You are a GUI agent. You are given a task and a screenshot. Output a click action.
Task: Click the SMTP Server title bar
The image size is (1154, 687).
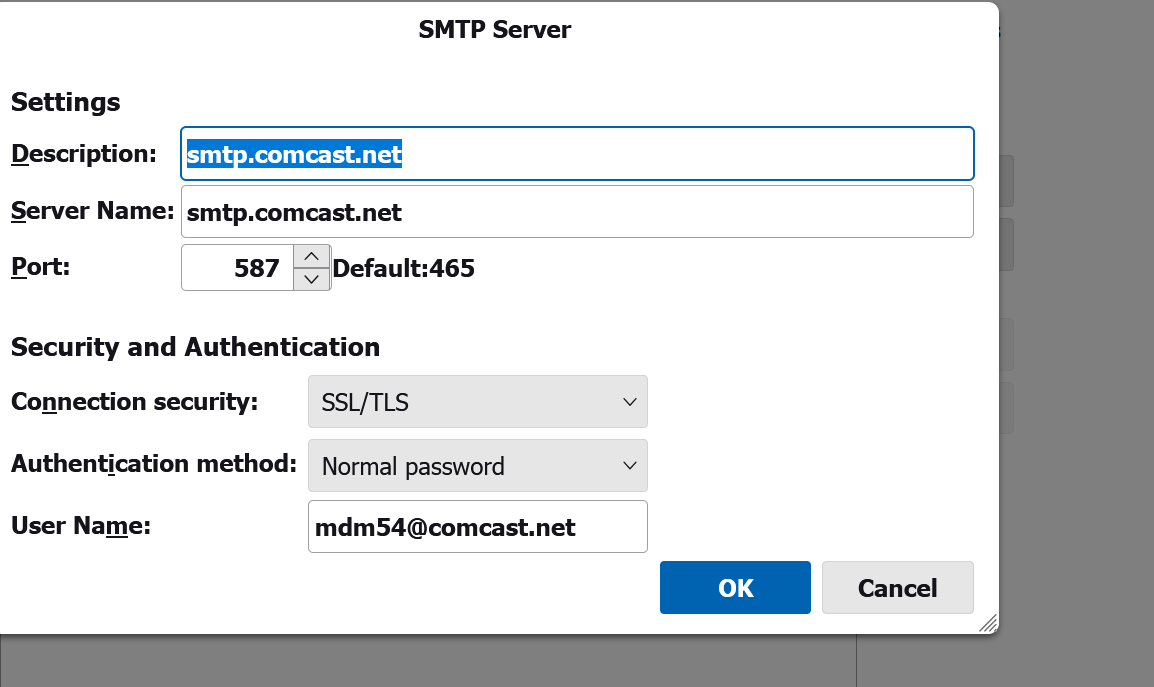(x=495, y=29)
